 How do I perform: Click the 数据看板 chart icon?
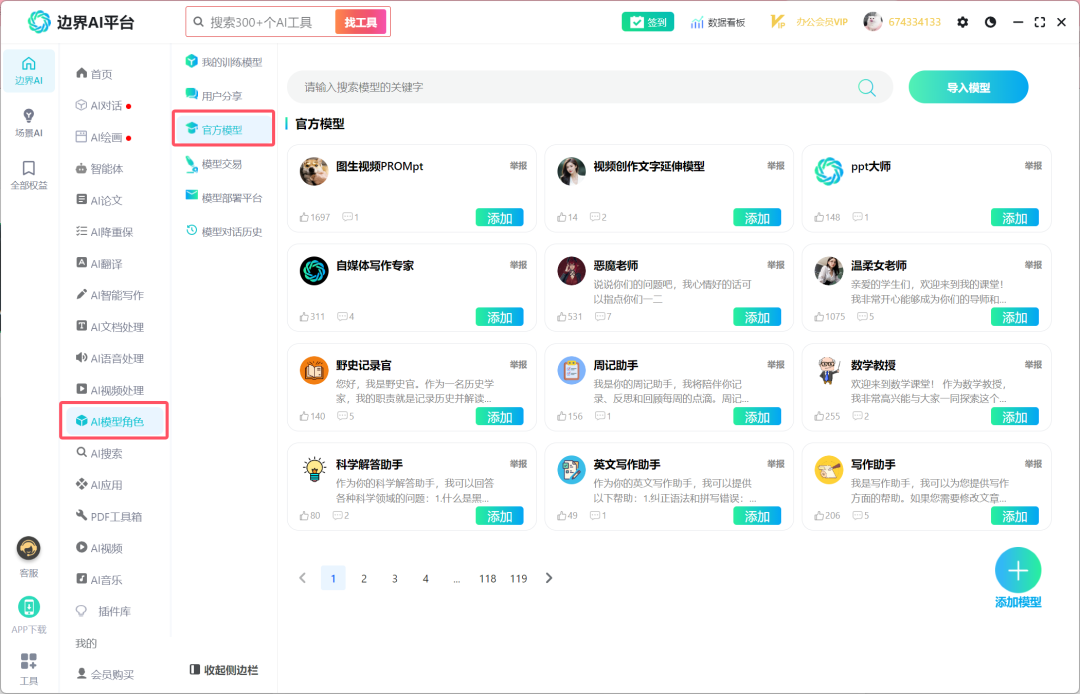click(697, 22)
